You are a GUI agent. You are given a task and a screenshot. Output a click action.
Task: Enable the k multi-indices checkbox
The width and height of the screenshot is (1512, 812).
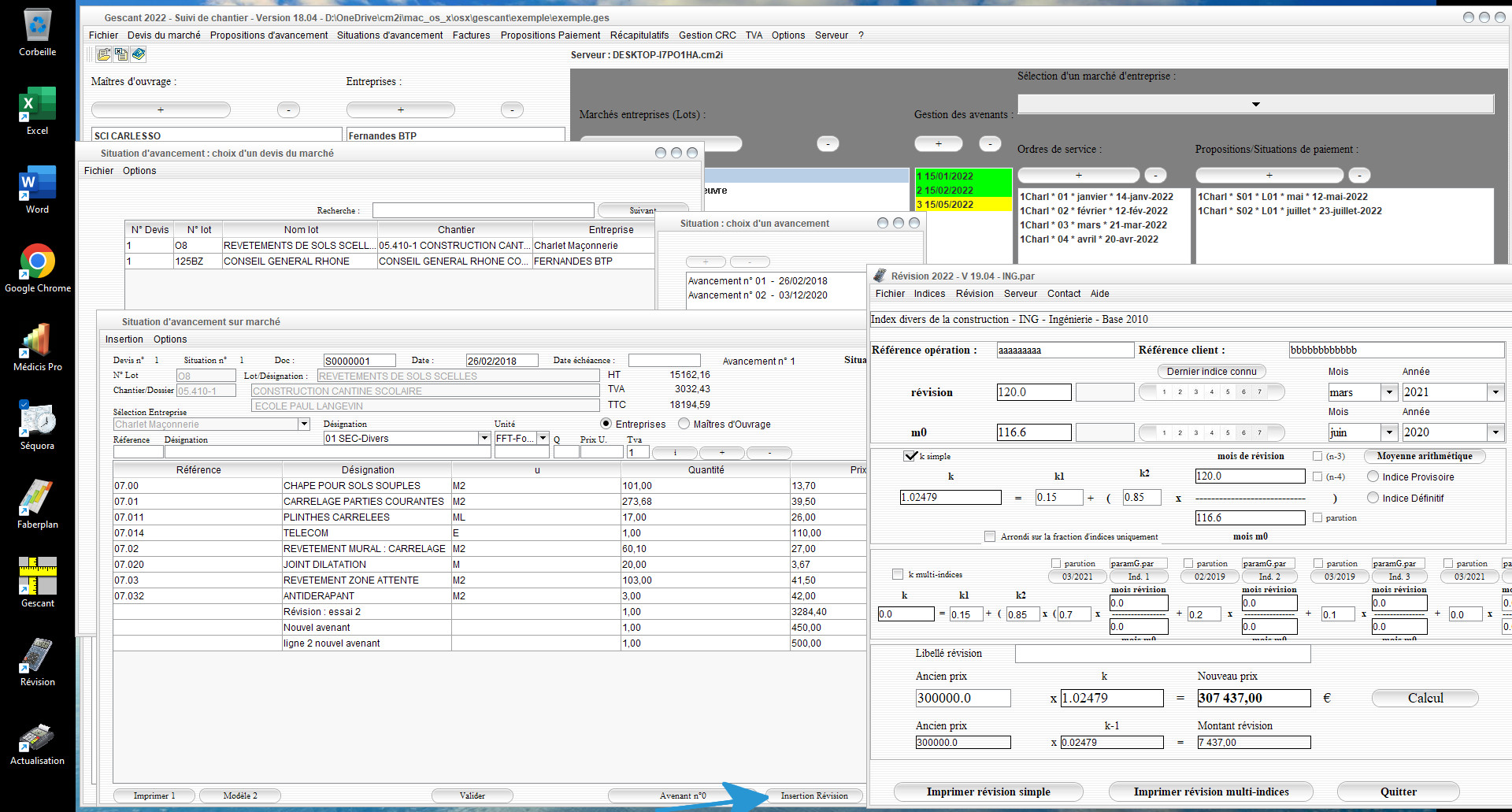pos(898,574)
